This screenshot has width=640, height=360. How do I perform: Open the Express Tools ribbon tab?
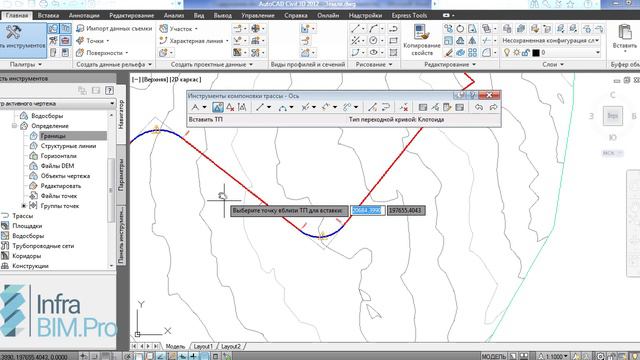tap(409, 16)
